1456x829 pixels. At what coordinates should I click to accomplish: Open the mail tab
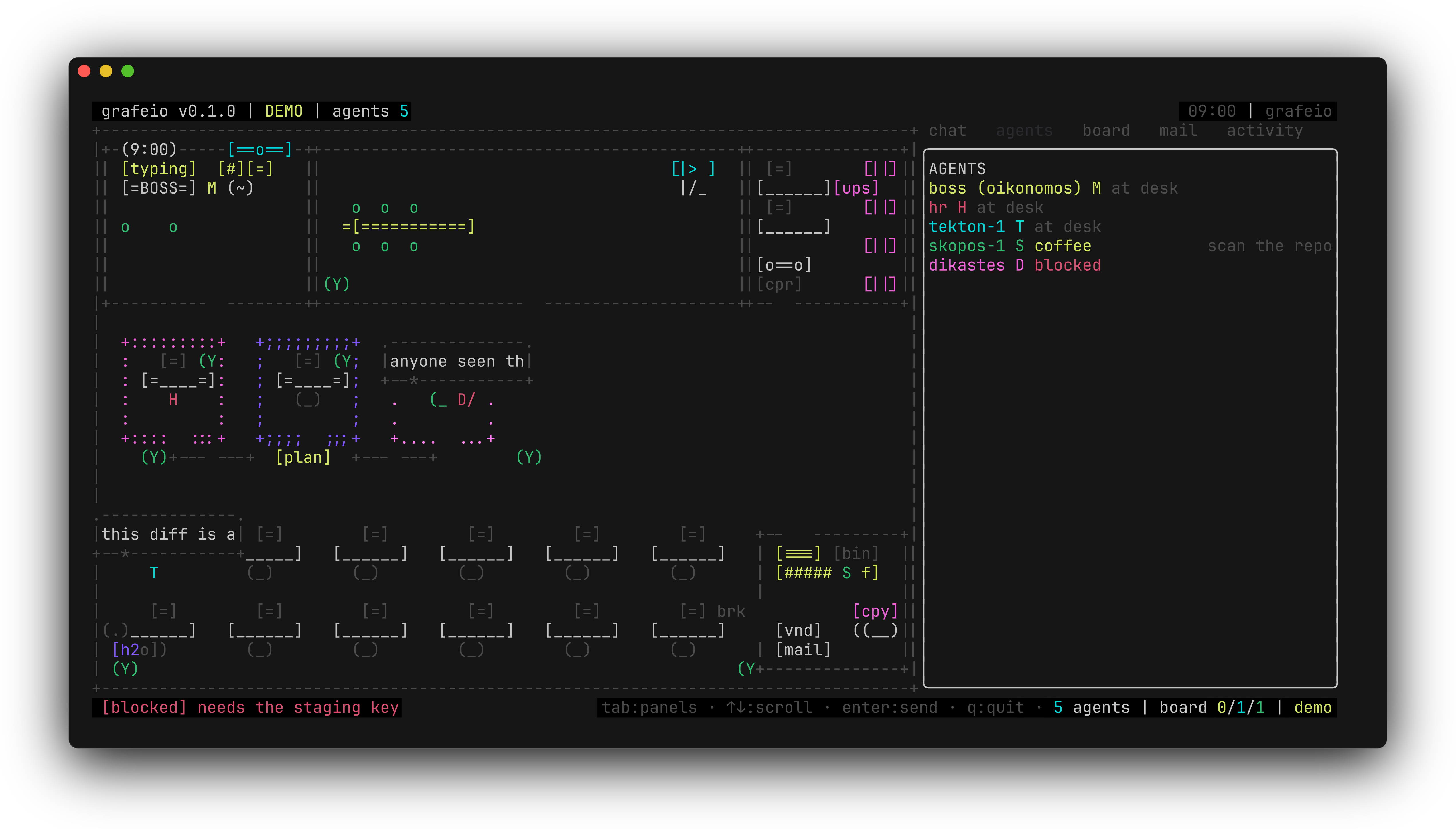click(1178, 130)
